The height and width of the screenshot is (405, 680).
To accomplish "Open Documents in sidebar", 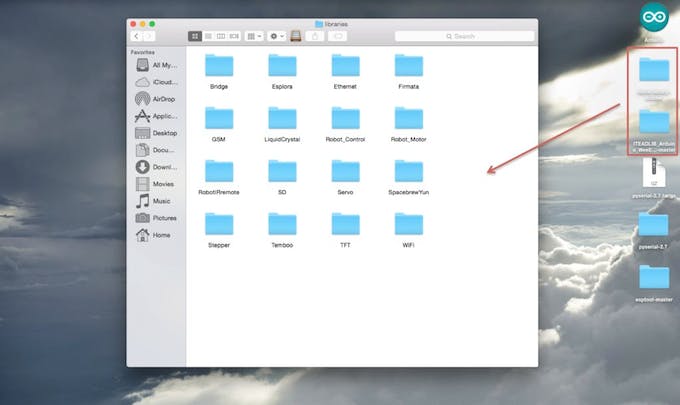I will (156, 150).
